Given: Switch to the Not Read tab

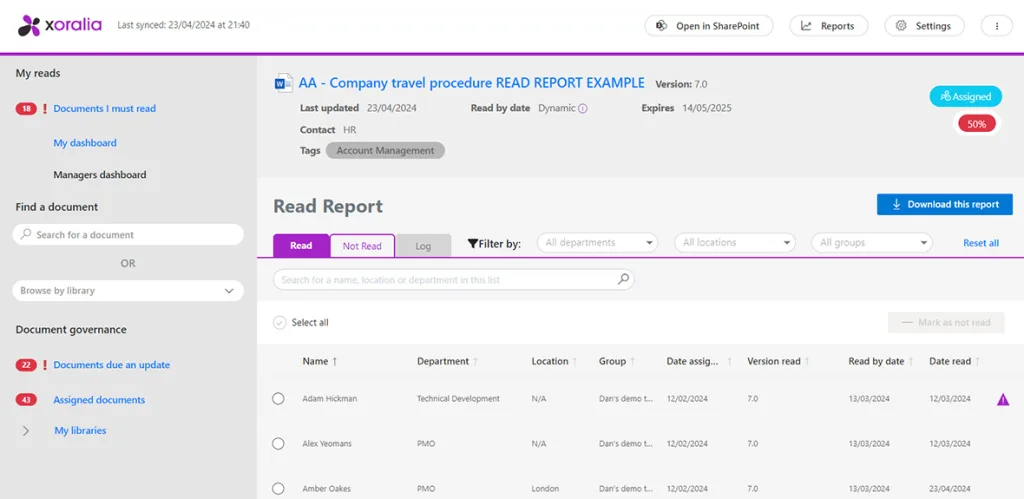Looking at the screenshot, I should (x=362, y=246).
